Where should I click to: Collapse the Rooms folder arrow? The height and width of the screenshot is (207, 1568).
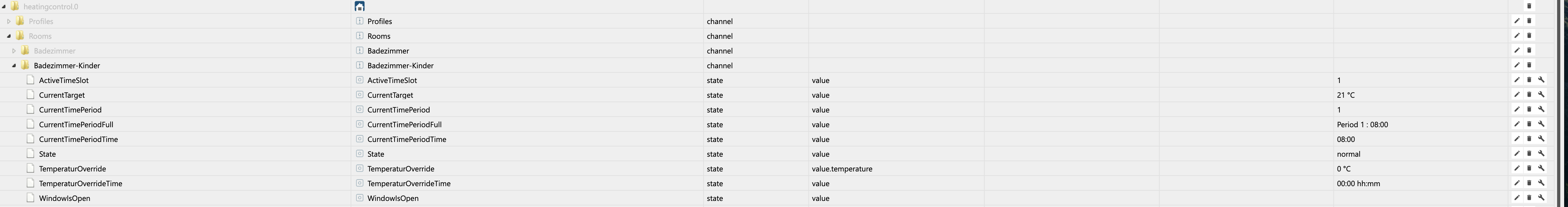pyautogui.click(x=9, y=36)
